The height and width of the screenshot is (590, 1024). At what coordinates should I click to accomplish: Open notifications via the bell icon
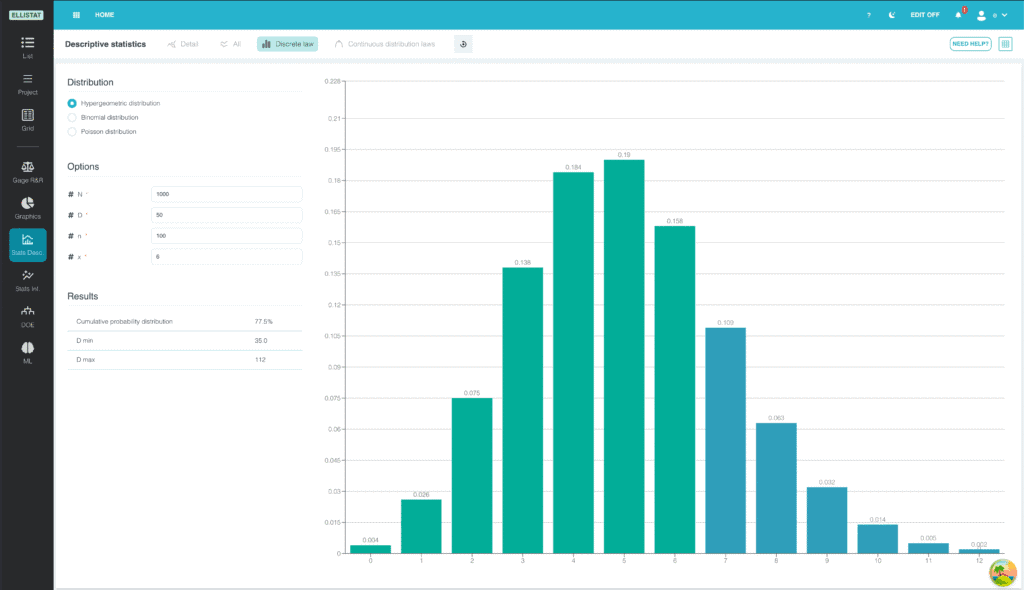(x=959, y=14)
